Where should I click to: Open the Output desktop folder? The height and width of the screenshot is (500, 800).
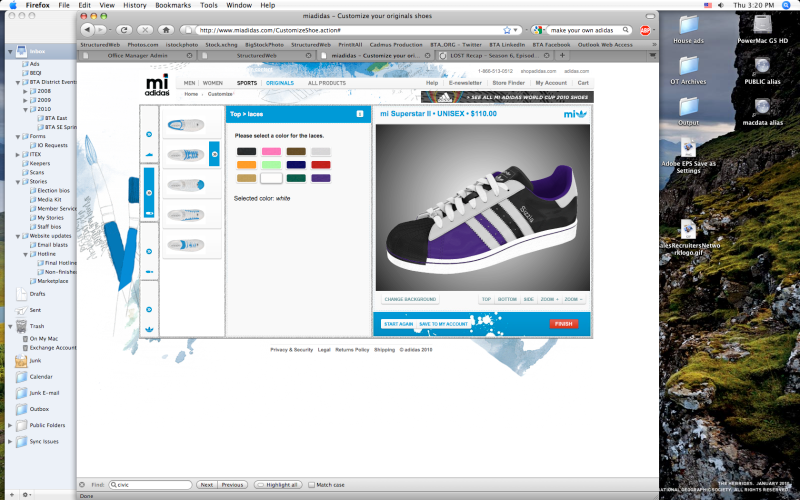tap(688, 111)
